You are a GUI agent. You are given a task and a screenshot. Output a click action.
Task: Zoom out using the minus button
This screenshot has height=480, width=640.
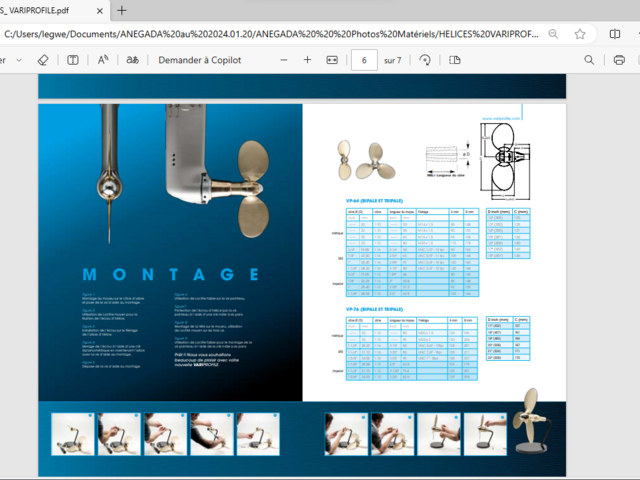pos(284,60)
